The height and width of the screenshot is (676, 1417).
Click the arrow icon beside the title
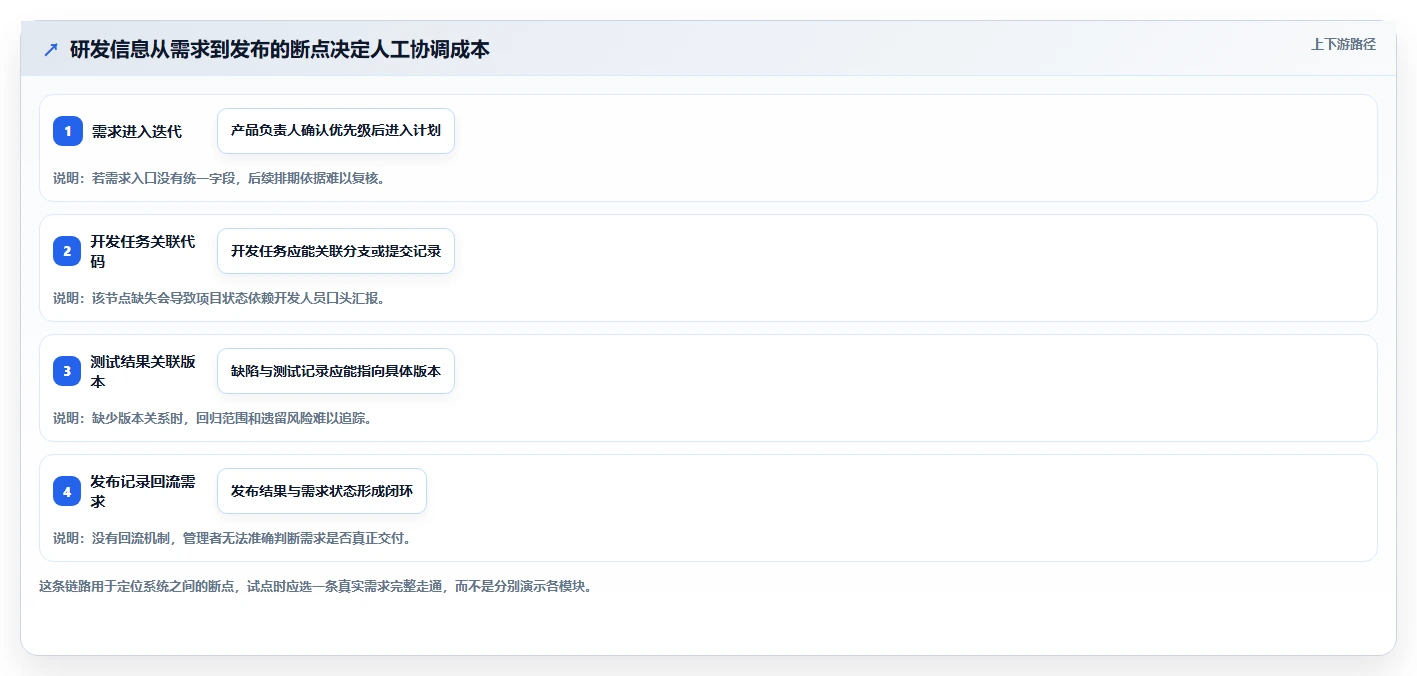[x=51, y=50]
